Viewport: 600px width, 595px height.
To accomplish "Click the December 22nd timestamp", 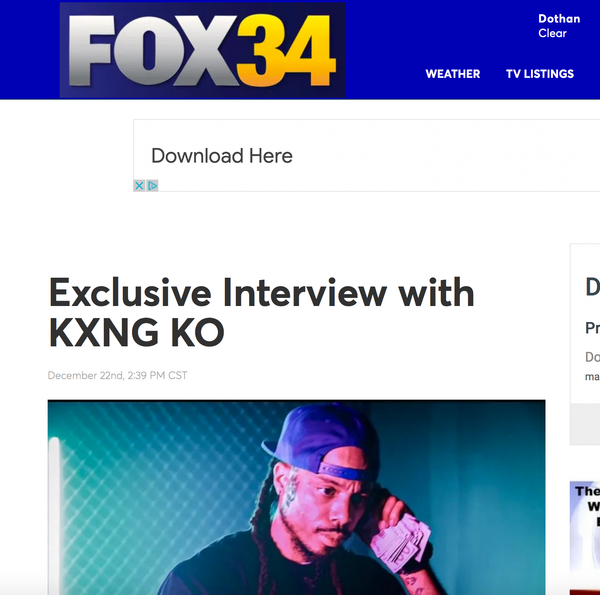I will coord(117,375).
